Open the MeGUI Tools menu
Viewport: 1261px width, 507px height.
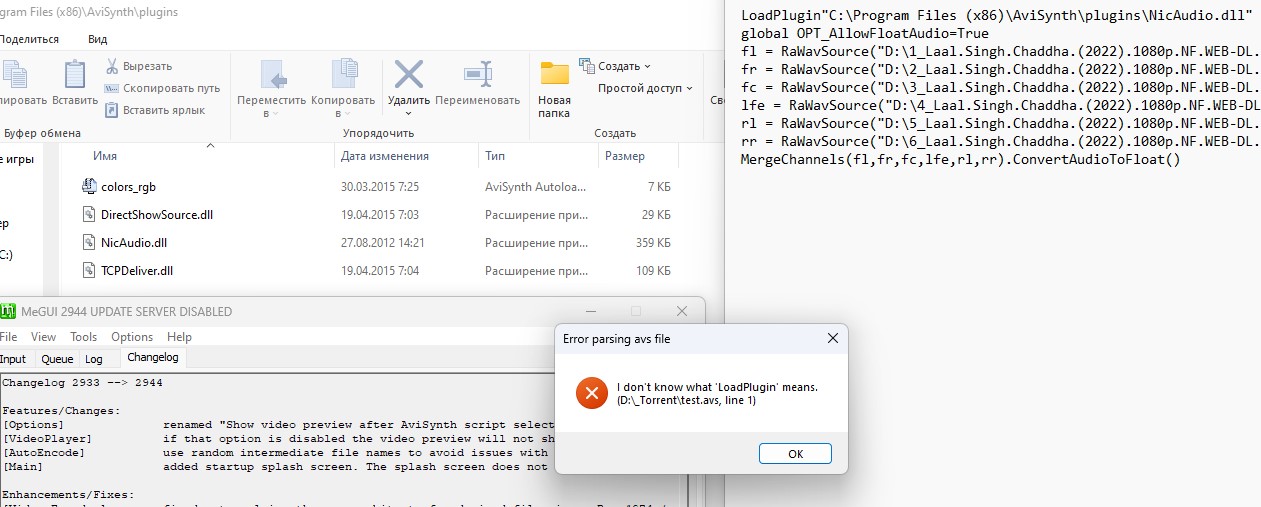(x=84, y=337)
